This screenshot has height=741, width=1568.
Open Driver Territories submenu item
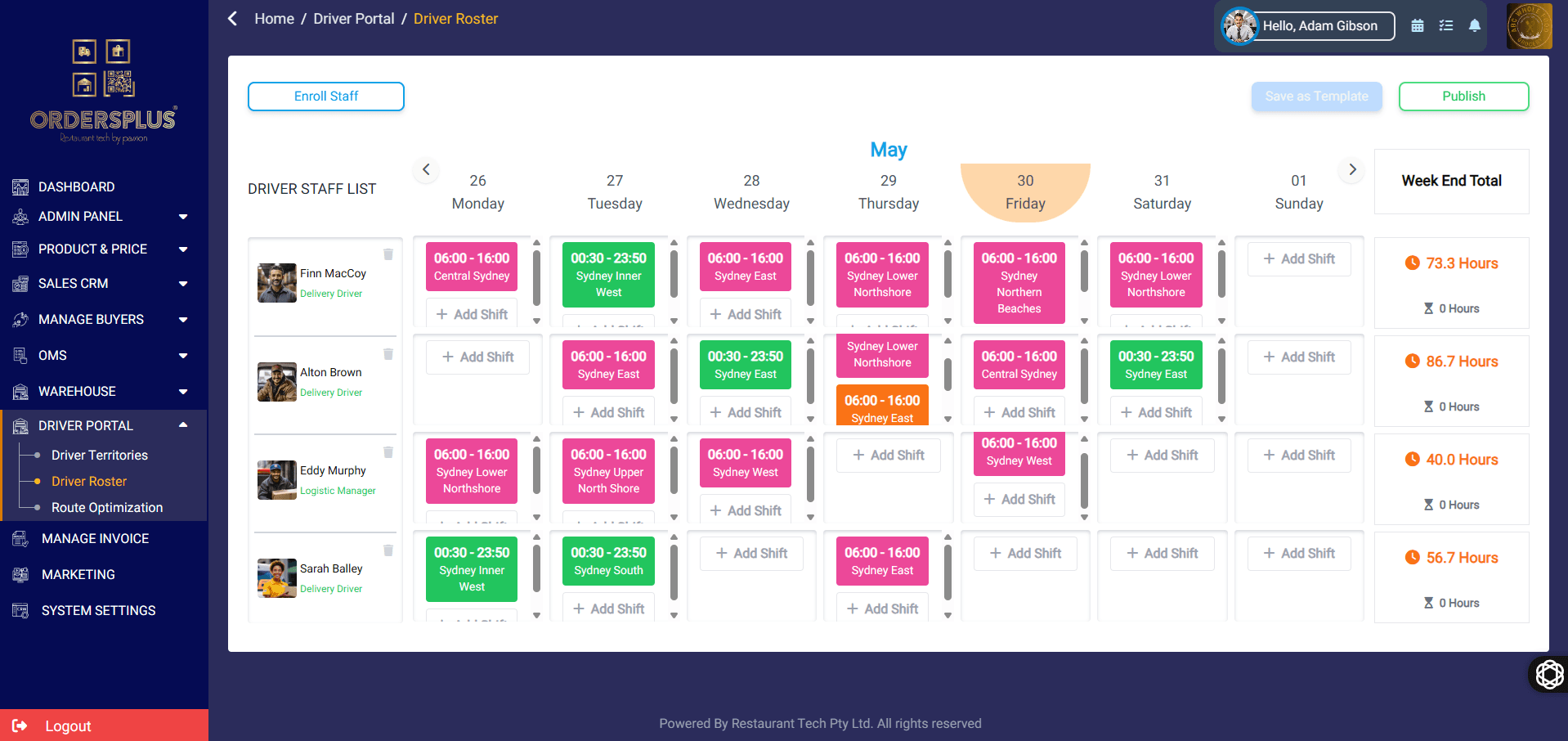pyautogui.click(x=100, y=456)
